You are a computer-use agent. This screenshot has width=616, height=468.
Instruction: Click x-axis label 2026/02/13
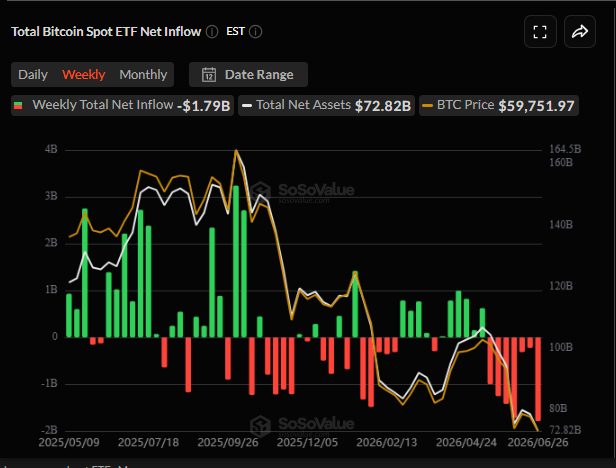click(387, 442)
